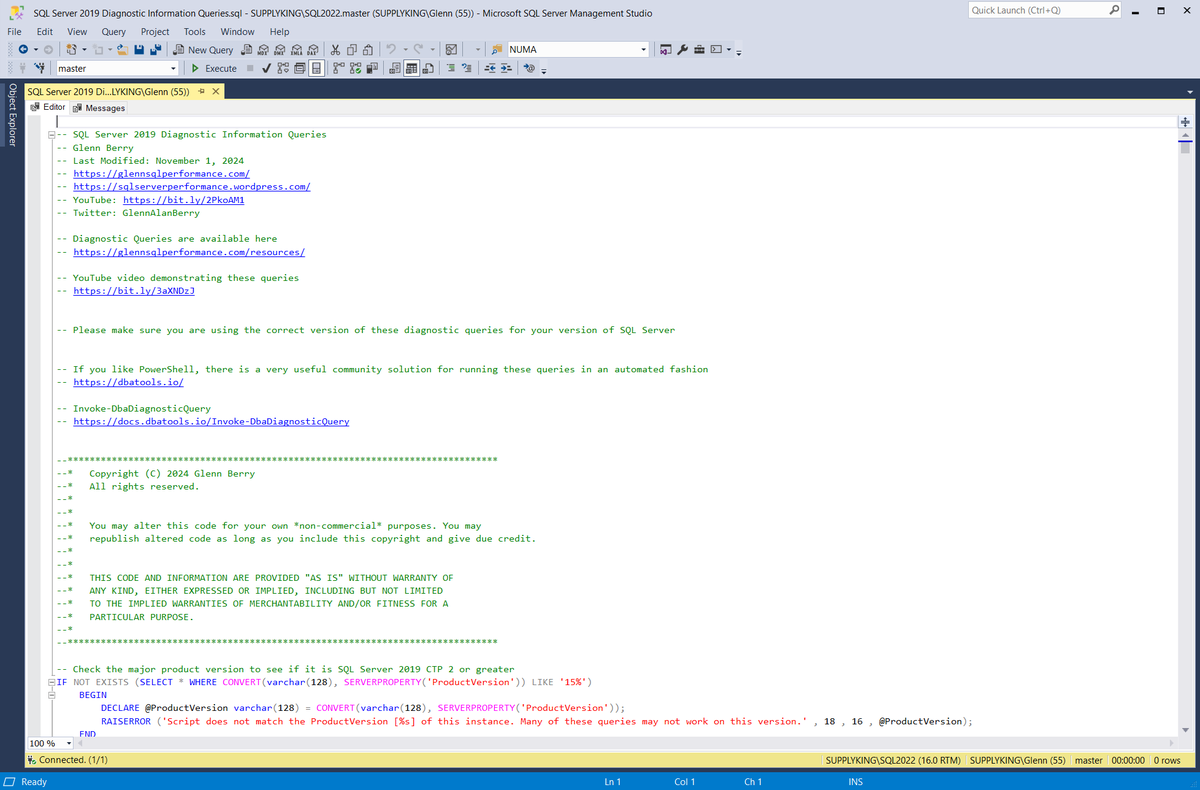Click the Execute button
Image resolution: width=1200 pixels, height=790 pixels.
[x=215, y=68]
